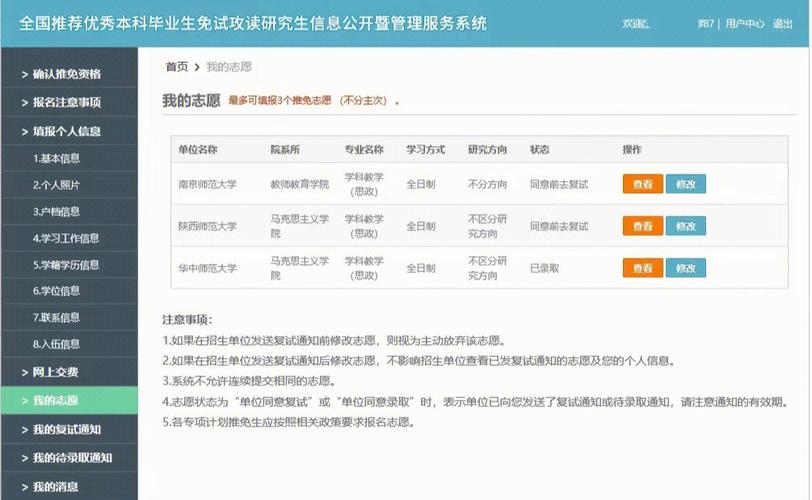Click 修改 for 南京师范大学 row
The width and height of the screenshot is (812, 500).
coord(686,184)
